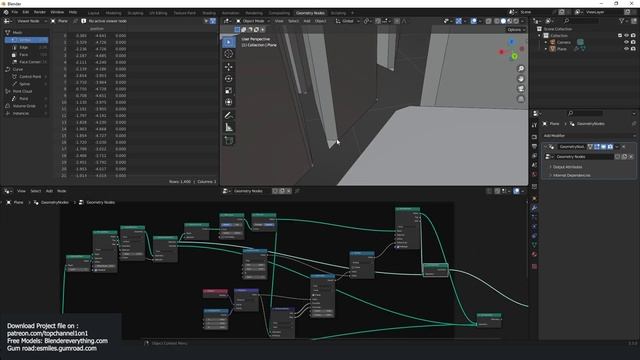Open the viewport Options dropdown
The height and width of the screenshot is (360, 640).
(516, 30)
